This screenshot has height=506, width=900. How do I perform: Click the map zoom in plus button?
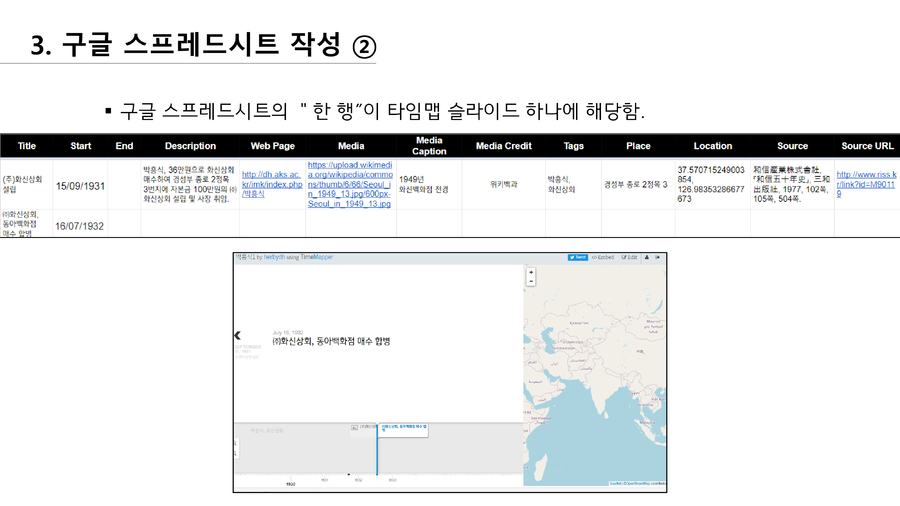click(531, 273)
